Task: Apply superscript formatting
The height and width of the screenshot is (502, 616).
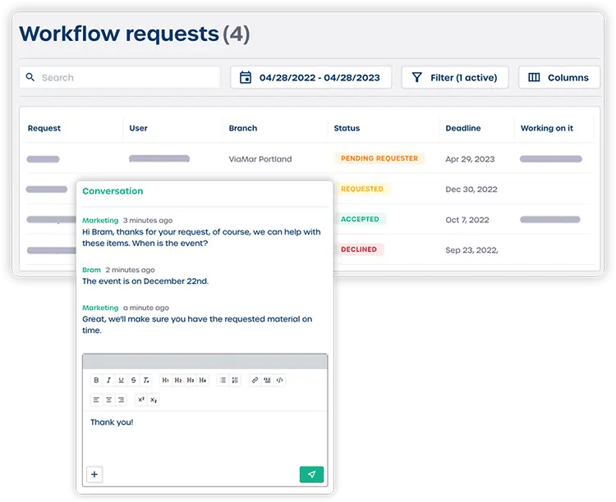Action: (141, 399)
